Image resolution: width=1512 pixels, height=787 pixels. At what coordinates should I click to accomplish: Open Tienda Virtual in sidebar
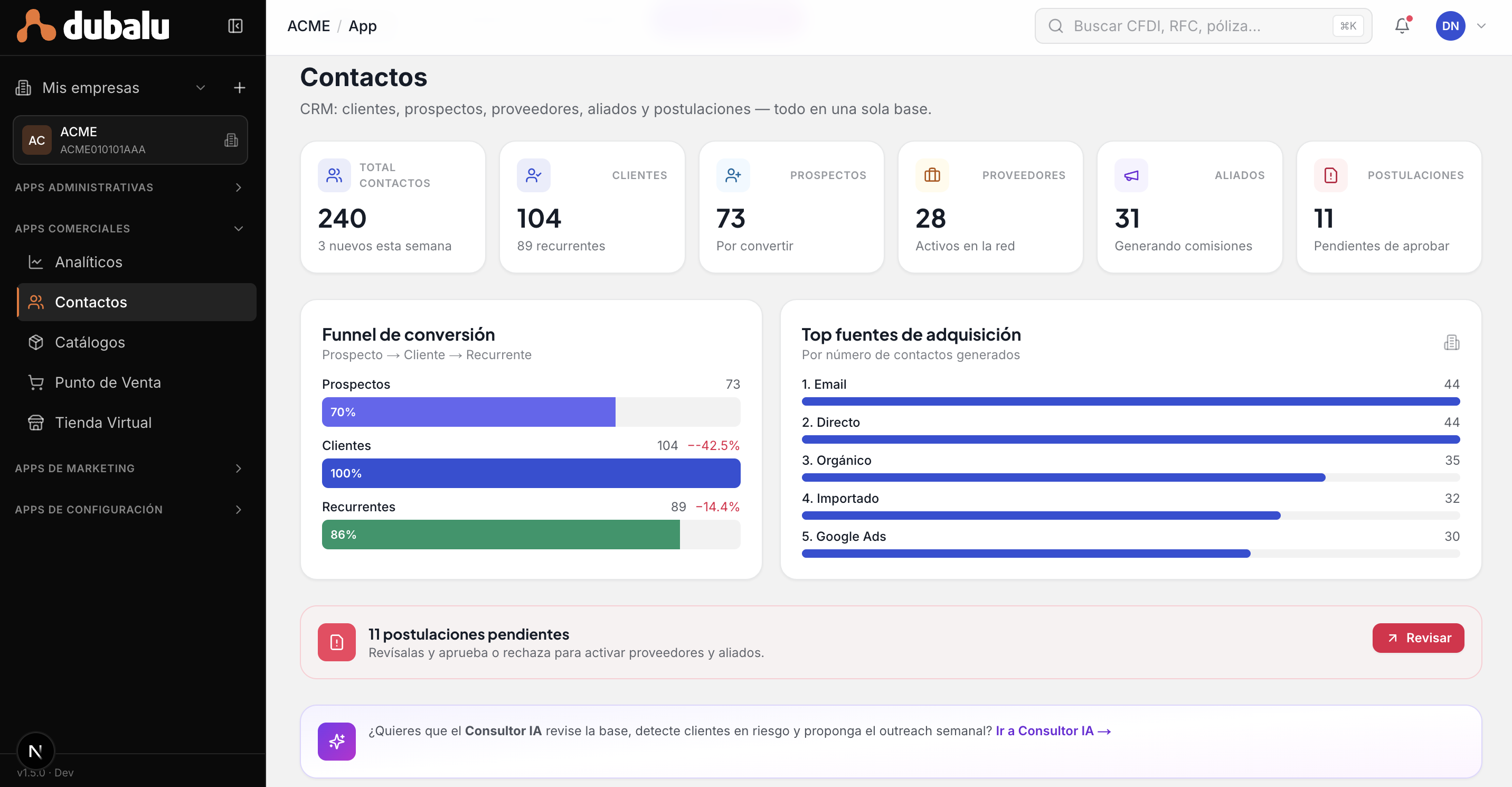pyautogui.click(x=136, y=423)
